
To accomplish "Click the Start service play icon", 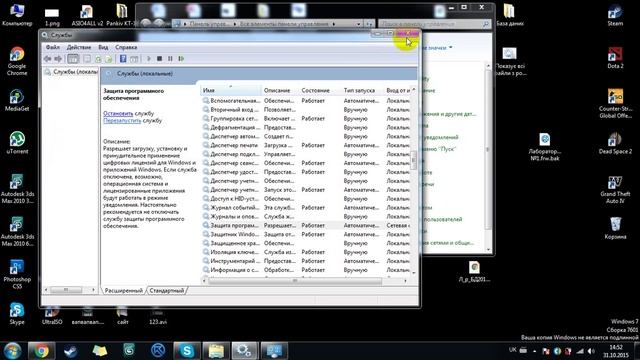I will pyautogui.click(x=149, y=59).
